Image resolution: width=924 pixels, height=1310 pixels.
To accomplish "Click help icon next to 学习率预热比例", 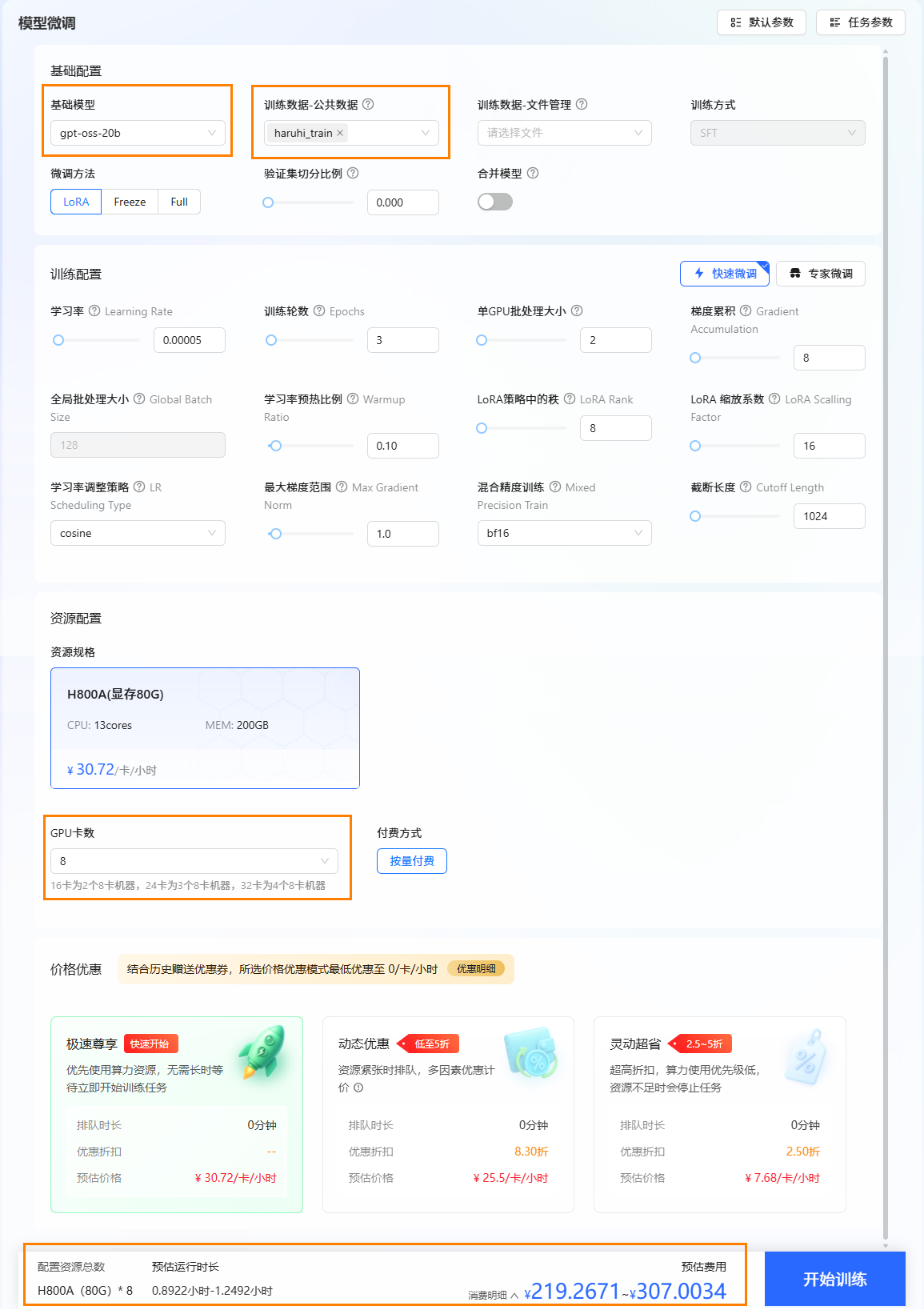I will coord(353,399).
